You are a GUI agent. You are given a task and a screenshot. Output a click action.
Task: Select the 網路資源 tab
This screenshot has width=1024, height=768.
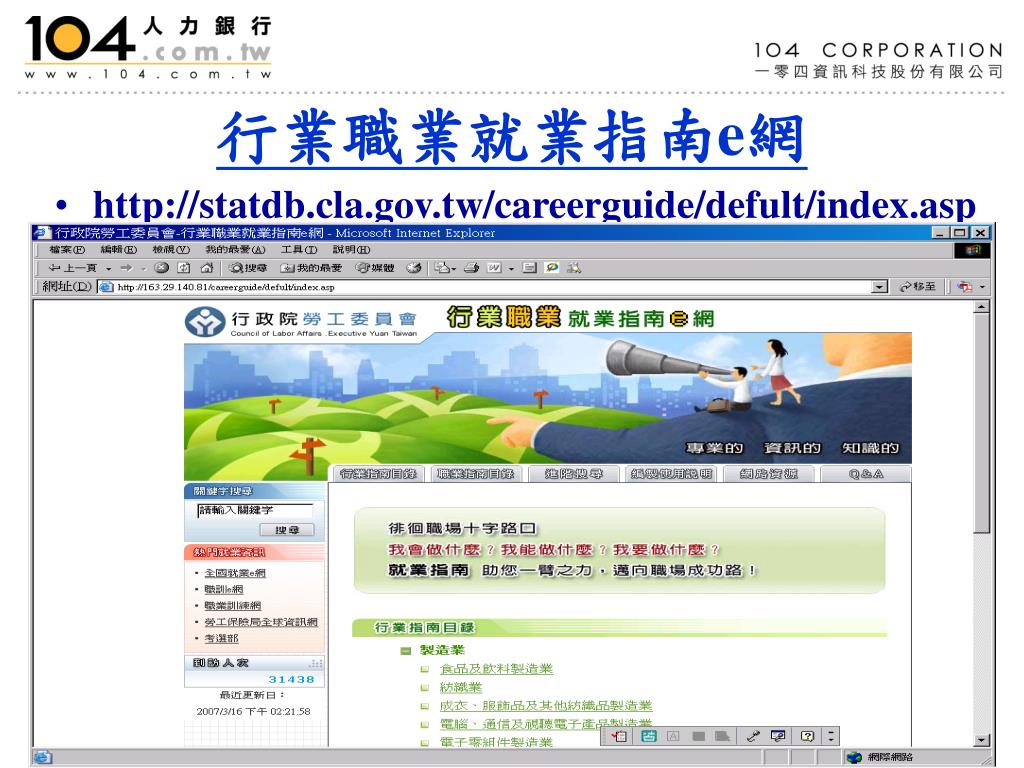tap(769, 473)
